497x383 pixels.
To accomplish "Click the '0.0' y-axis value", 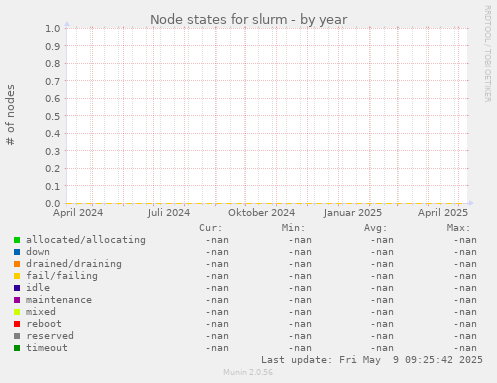I will [53, 203].
